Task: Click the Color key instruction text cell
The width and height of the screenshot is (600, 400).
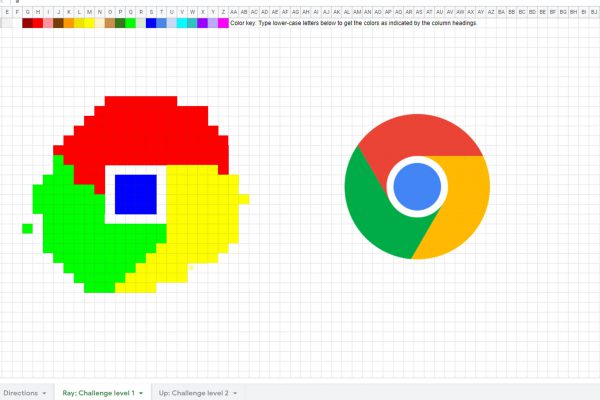Action: coord(354,23)
